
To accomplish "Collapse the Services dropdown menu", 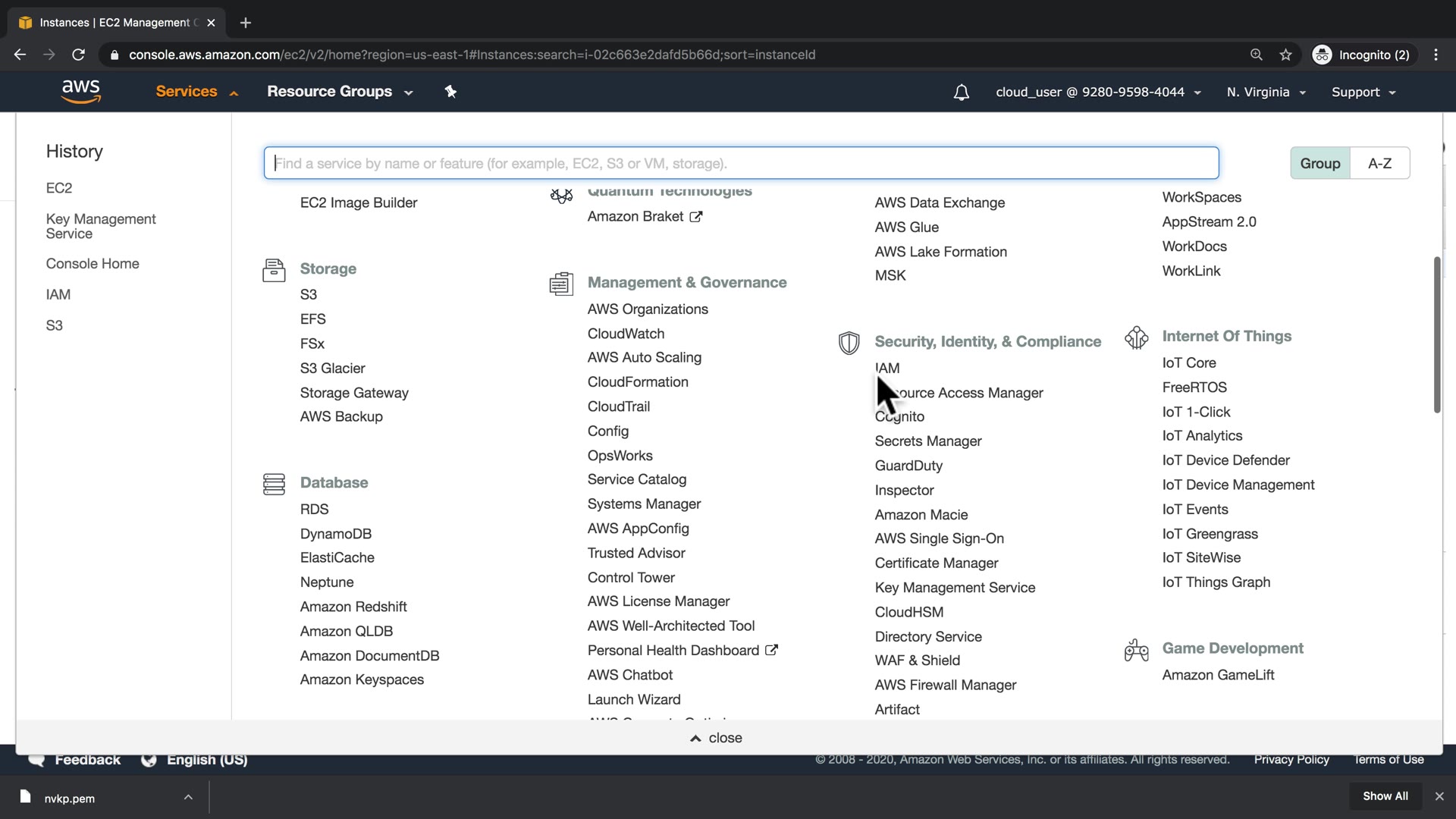I will (x=196, y=92).
